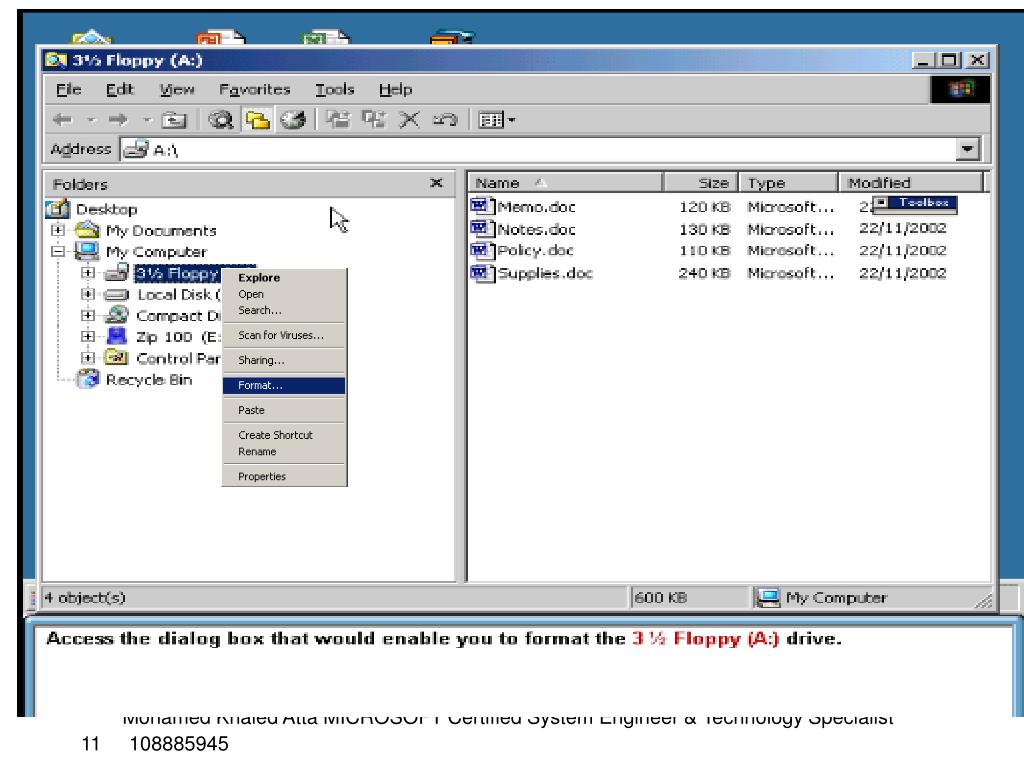Click the Copy To toolbar icon
This screenshot has height=768, width=1024.
click(x=374, y=120)
